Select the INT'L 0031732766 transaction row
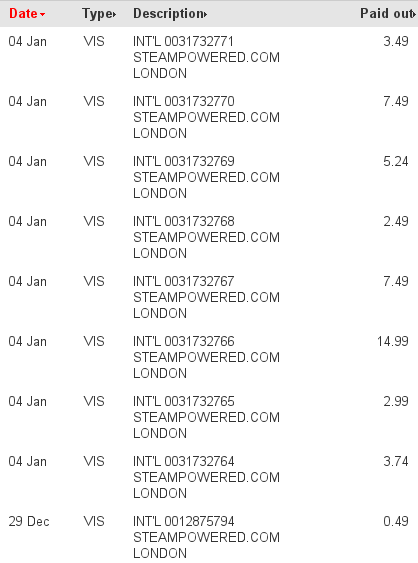This screenshot has width=418, height=563. (x=209, y=357)
